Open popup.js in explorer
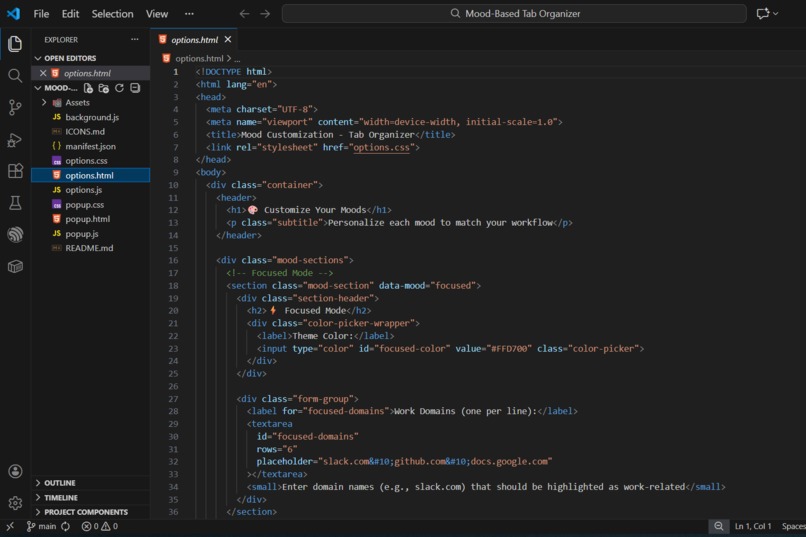806x537 pixels. pos(82,233)
